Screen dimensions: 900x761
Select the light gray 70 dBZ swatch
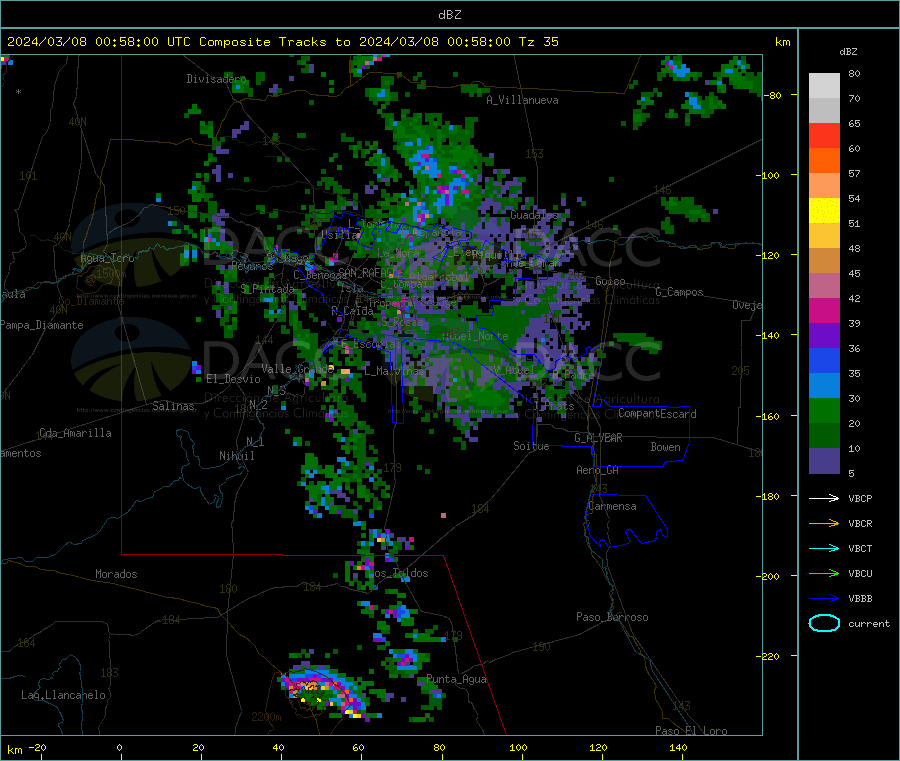pyautogui.click(x=824, y=86)
